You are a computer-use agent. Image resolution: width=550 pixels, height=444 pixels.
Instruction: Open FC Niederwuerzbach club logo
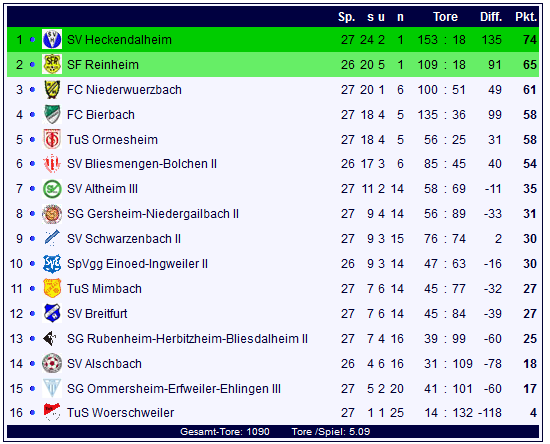click(52, 89)
